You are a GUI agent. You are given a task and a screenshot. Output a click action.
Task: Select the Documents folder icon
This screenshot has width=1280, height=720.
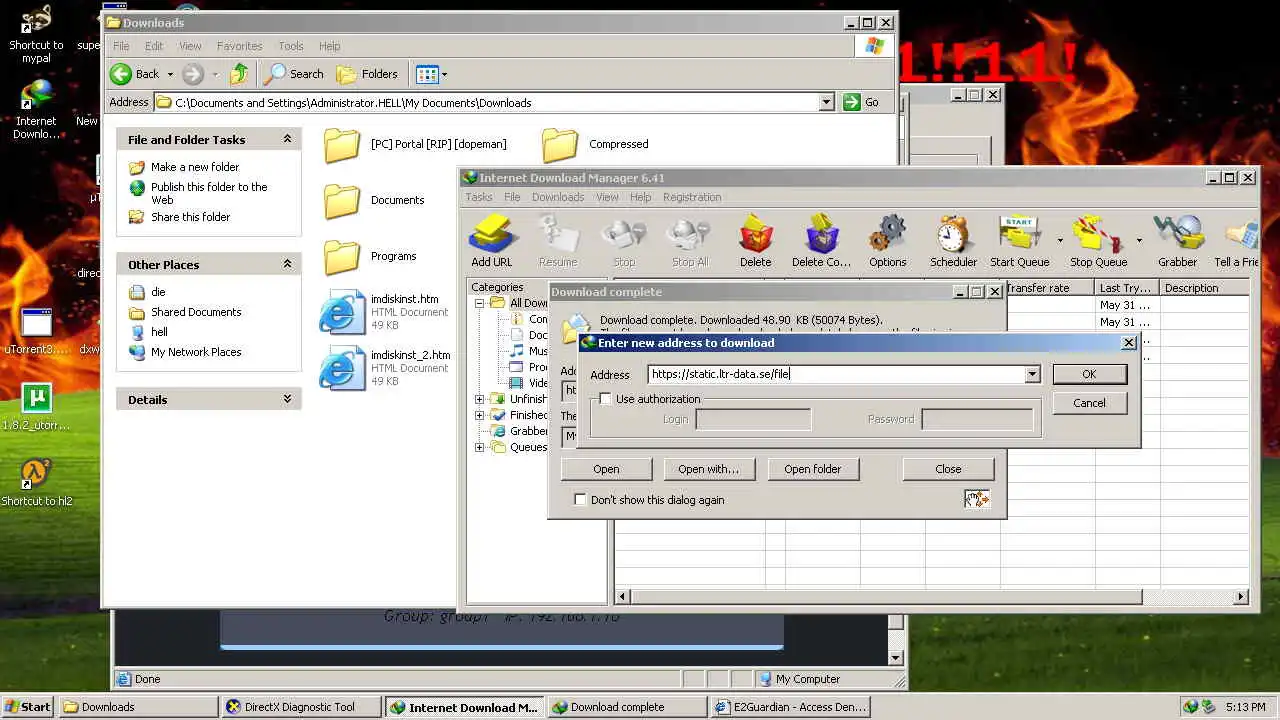[342, 200]
